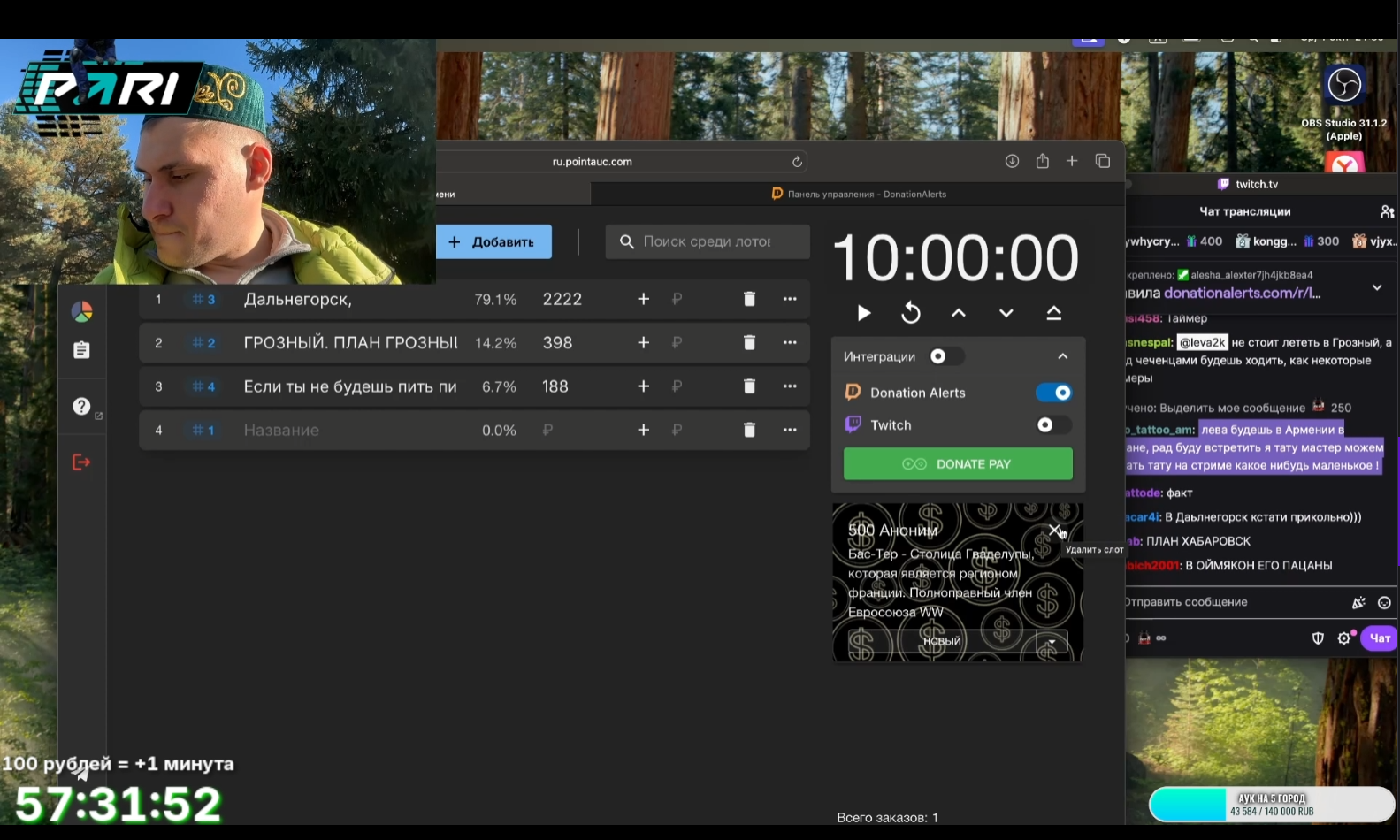Viewport: 1400px width, 840px height.
Task: Remove the 500 Аноним donation slot
Action: tap(1054, 530)
